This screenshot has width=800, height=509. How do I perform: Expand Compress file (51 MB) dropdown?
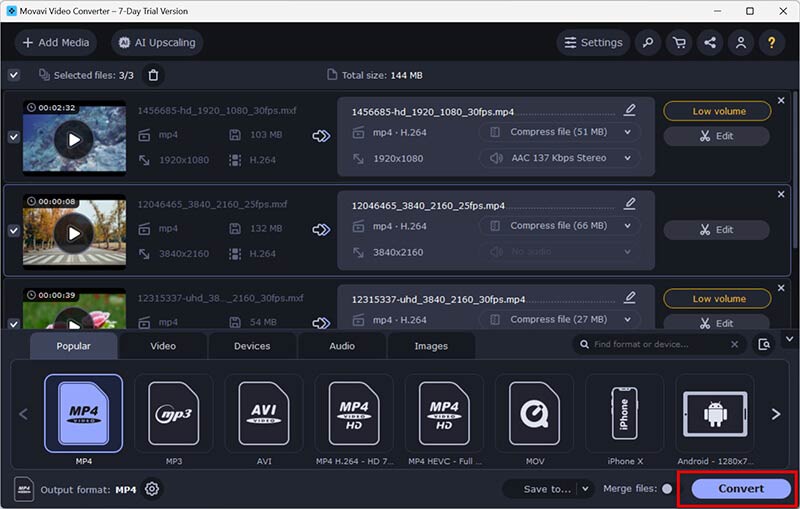point(628,132)
